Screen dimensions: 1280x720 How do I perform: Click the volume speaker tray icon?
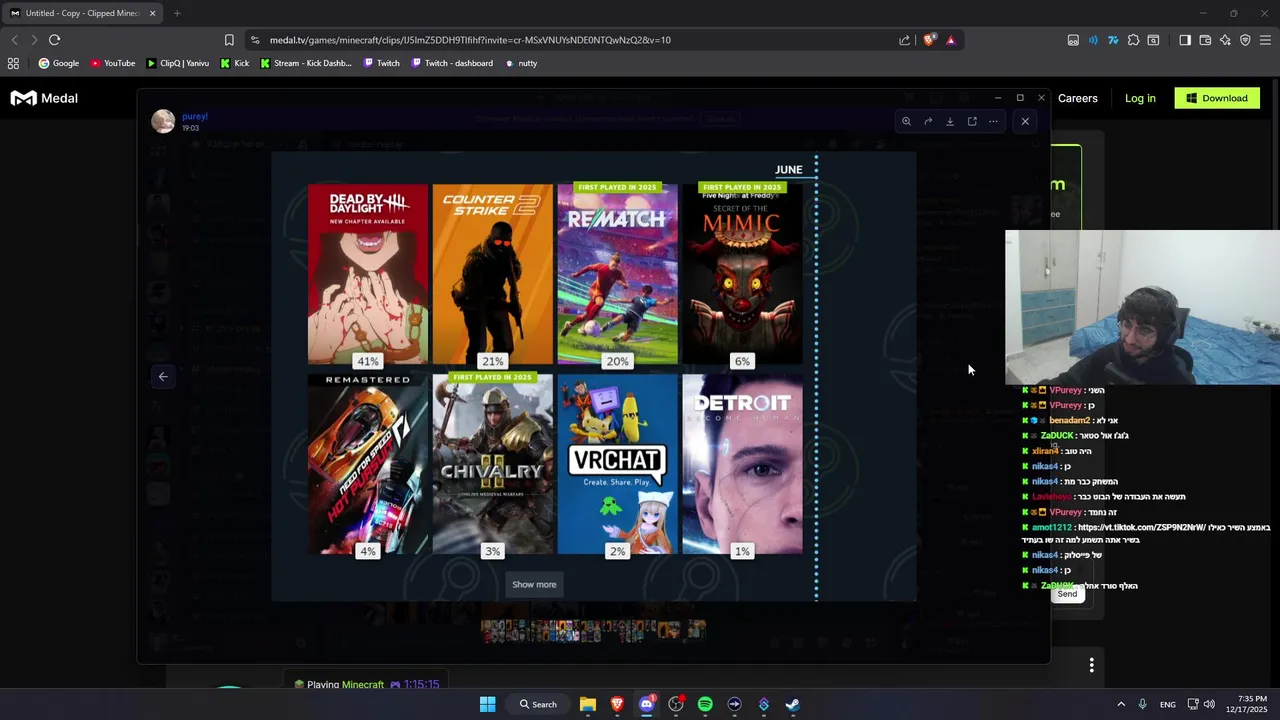coord(1209,704)
